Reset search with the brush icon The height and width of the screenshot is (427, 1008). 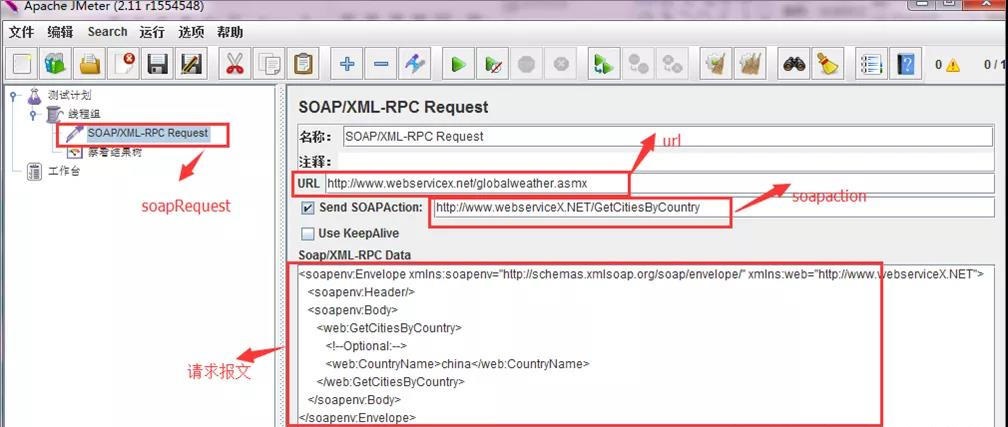(x=827, y=64)
